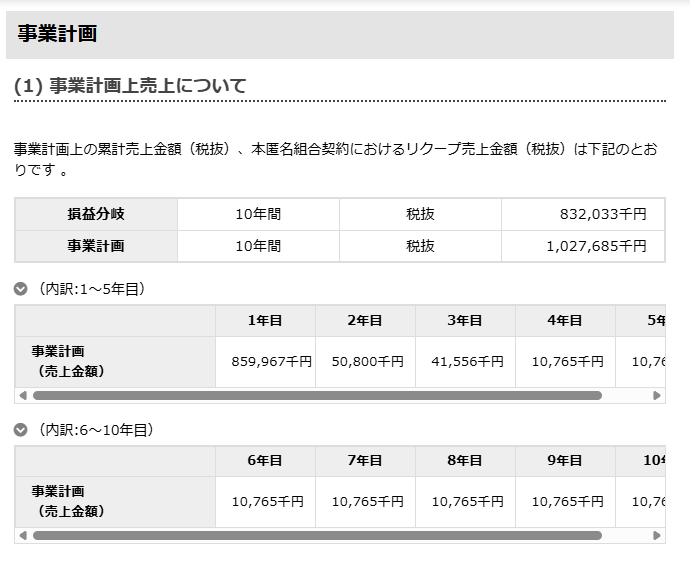Click the 832,033千円 amount cell
Screen dimensions: 690x571
(x=583, y=214)
